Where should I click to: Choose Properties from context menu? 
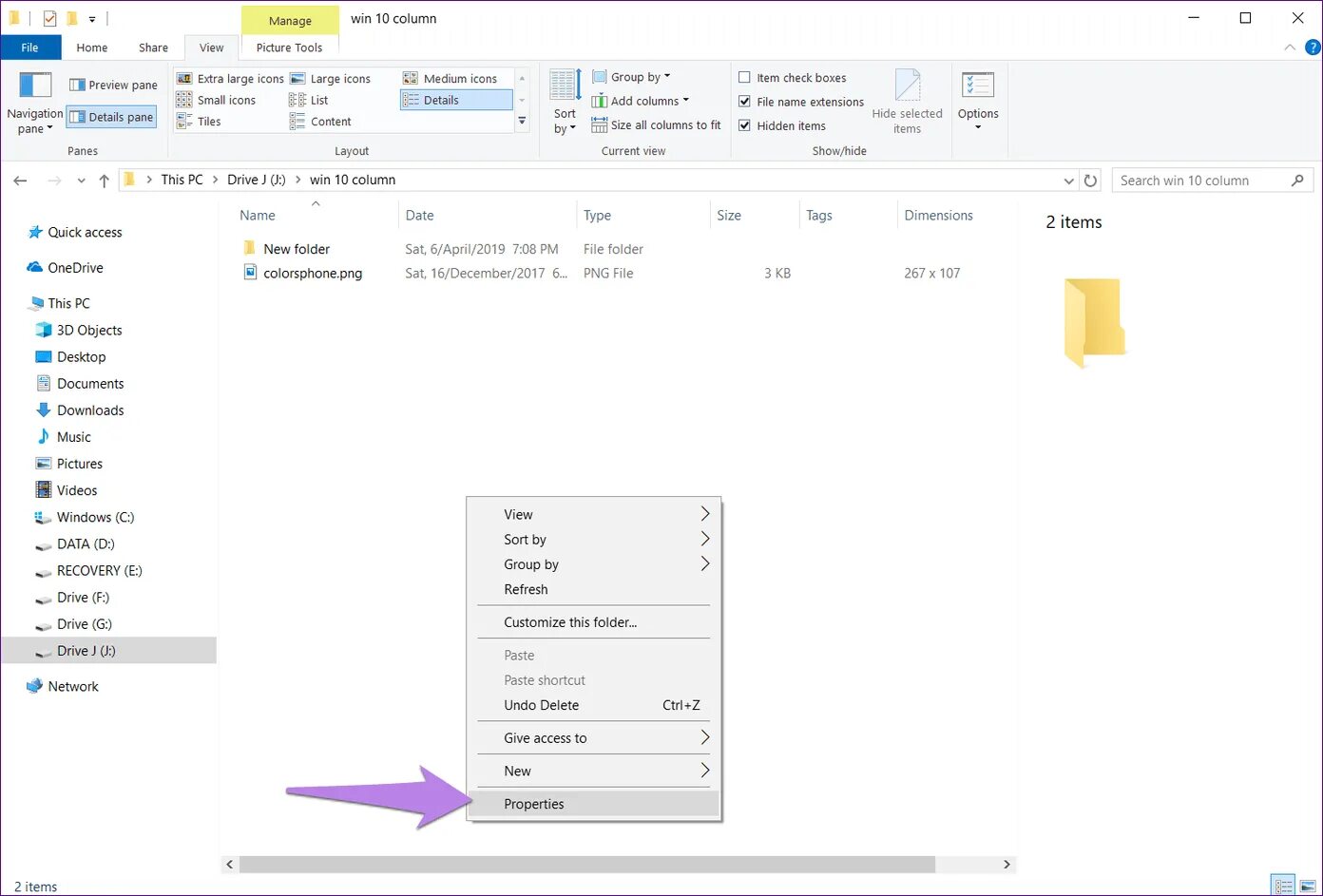594,804
